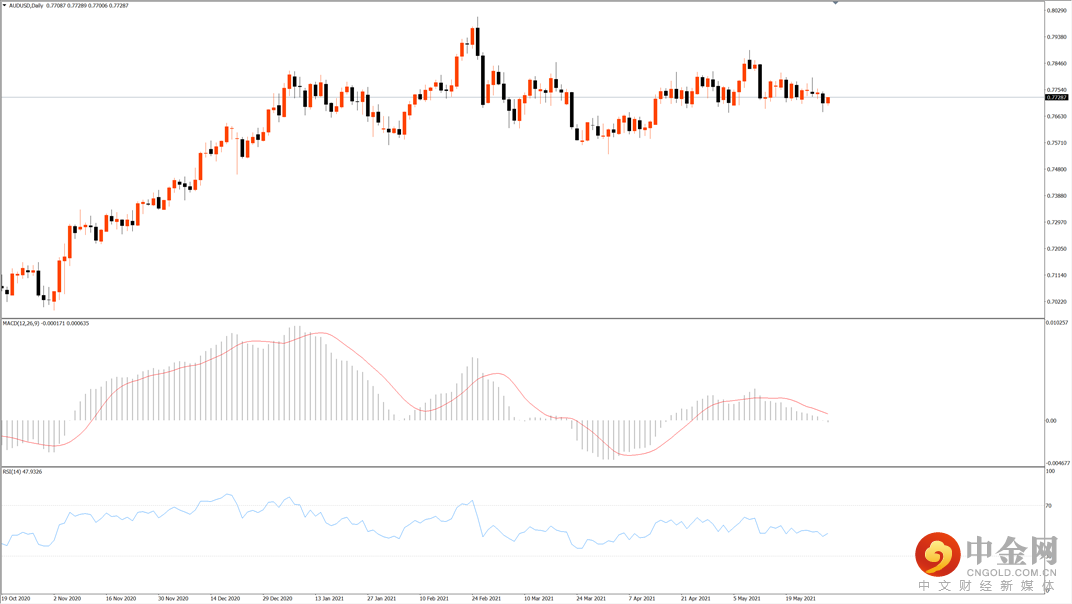Click the 0.77540 price axis label
The height and width of the screenshot is (604, 1072).
(x=1056, y=90)
